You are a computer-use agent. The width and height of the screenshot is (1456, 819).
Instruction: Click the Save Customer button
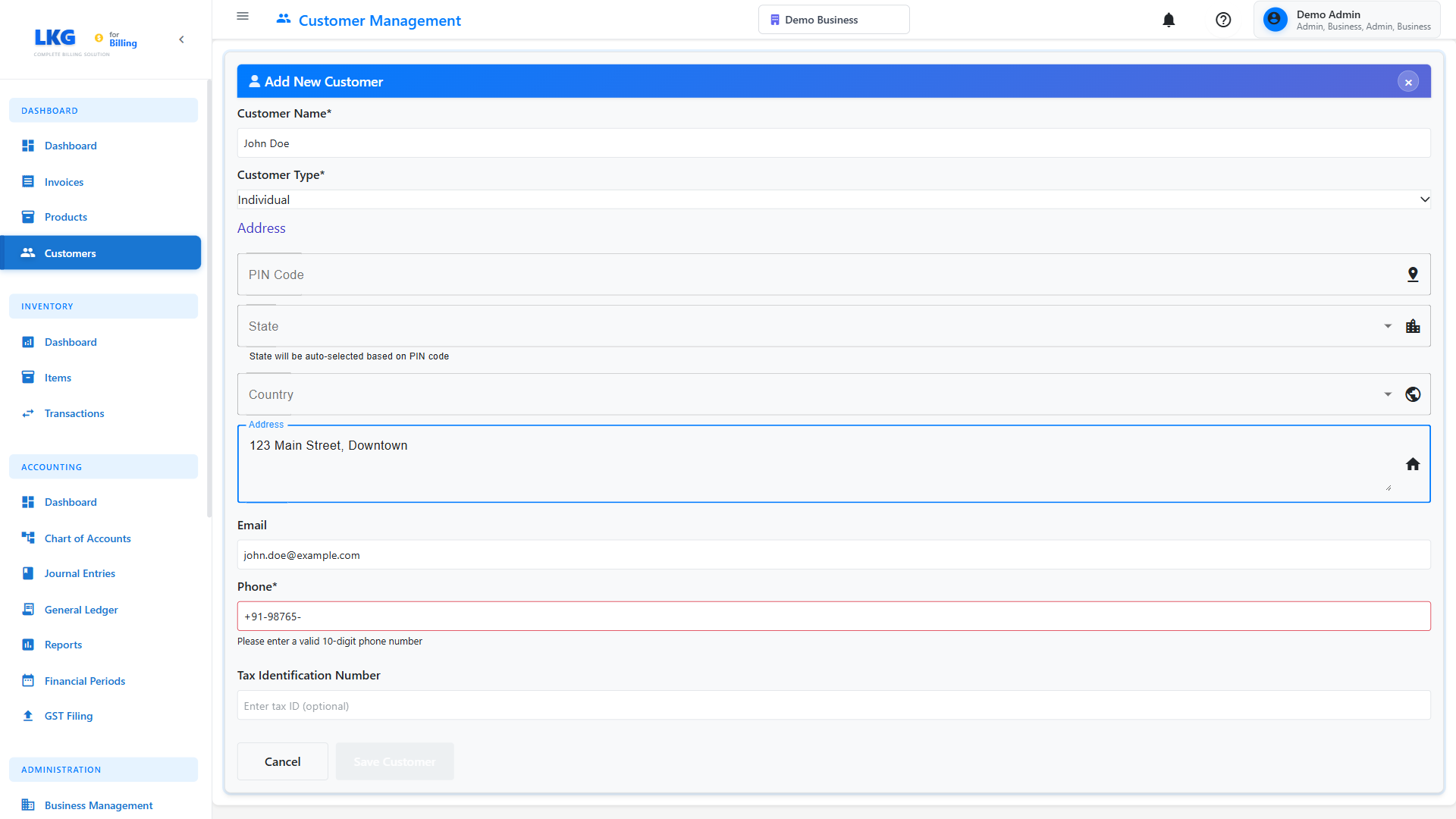click(394, 761)
